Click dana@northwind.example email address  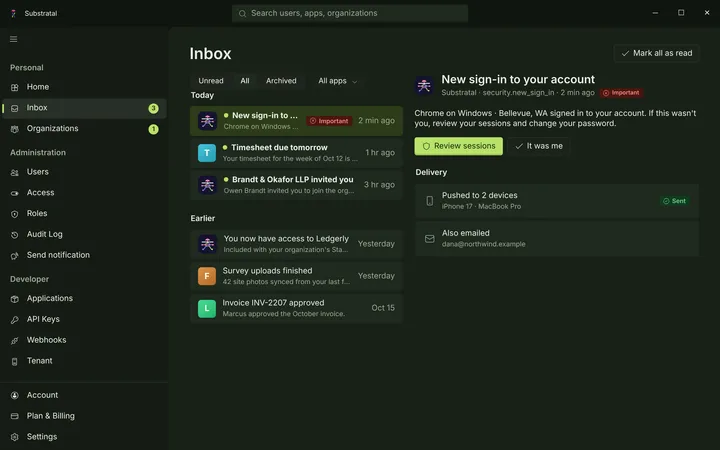click(x=484, y=244)
